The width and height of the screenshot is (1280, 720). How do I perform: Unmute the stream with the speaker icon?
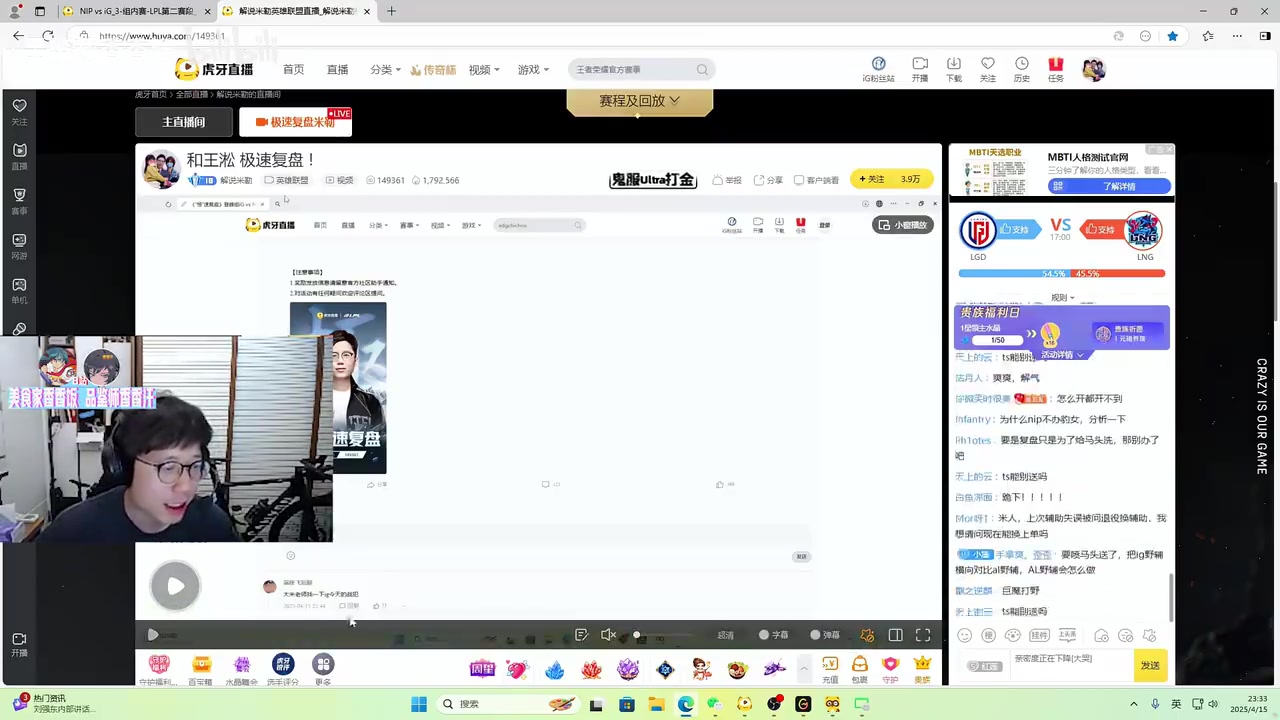tap(608, 635)
